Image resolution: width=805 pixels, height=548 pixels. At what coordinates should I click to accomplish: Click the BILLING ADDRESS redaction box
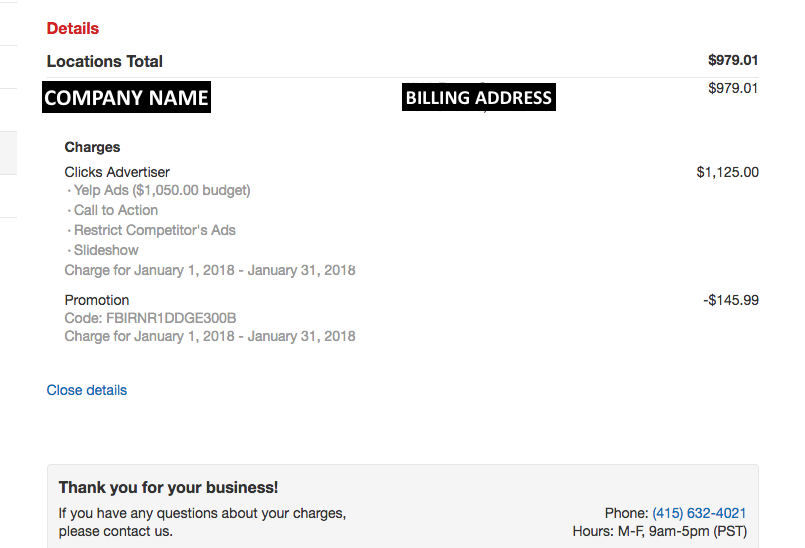pos(478,97)
